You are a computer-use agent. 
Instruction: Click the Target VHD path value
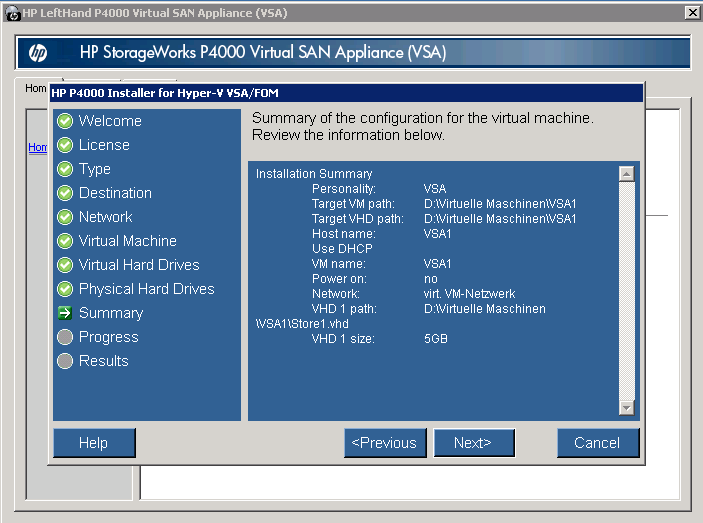(500, 219)
